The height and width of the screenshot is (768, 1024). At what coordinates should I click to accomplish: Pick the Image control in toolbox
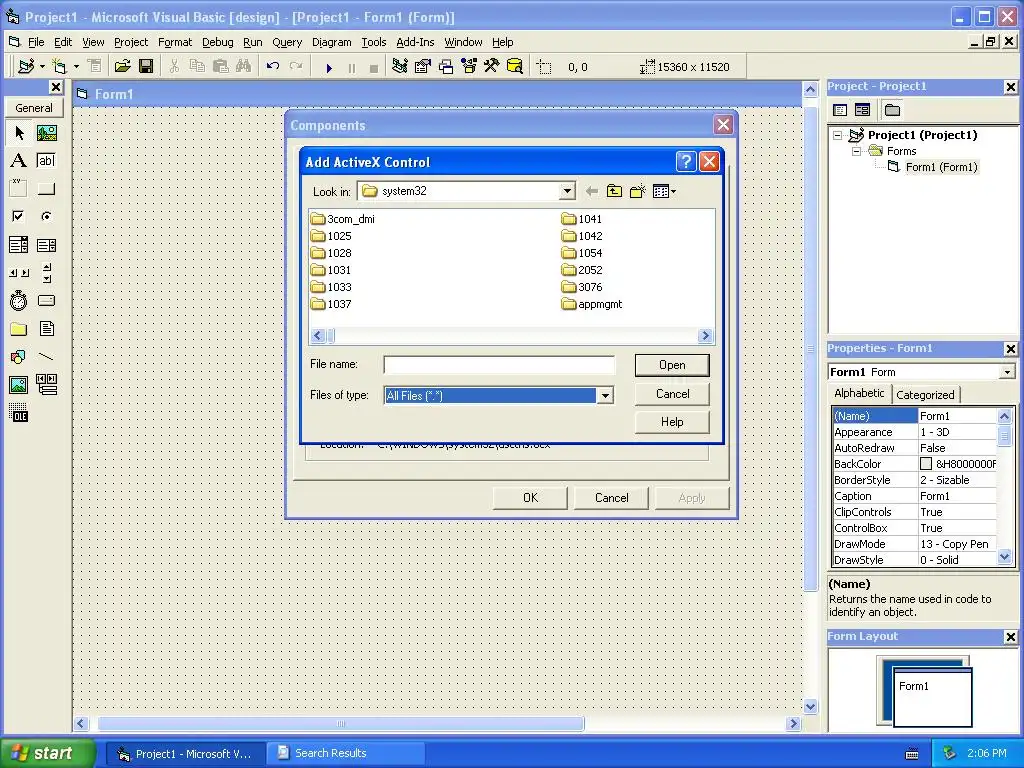(x=19, y=385)
